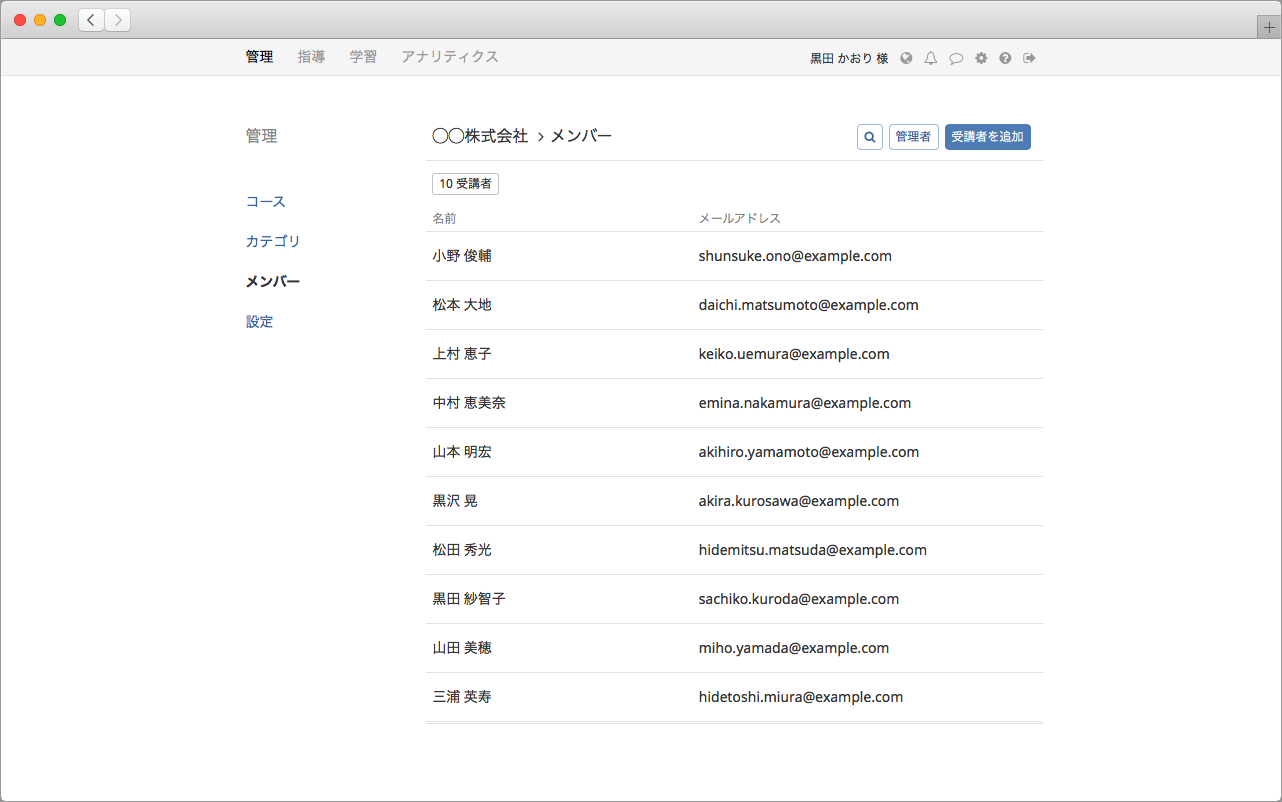Select the 学習 tab
Image resolution: width=1282 pixels, height=802 pixels.
tap(363, 57)
